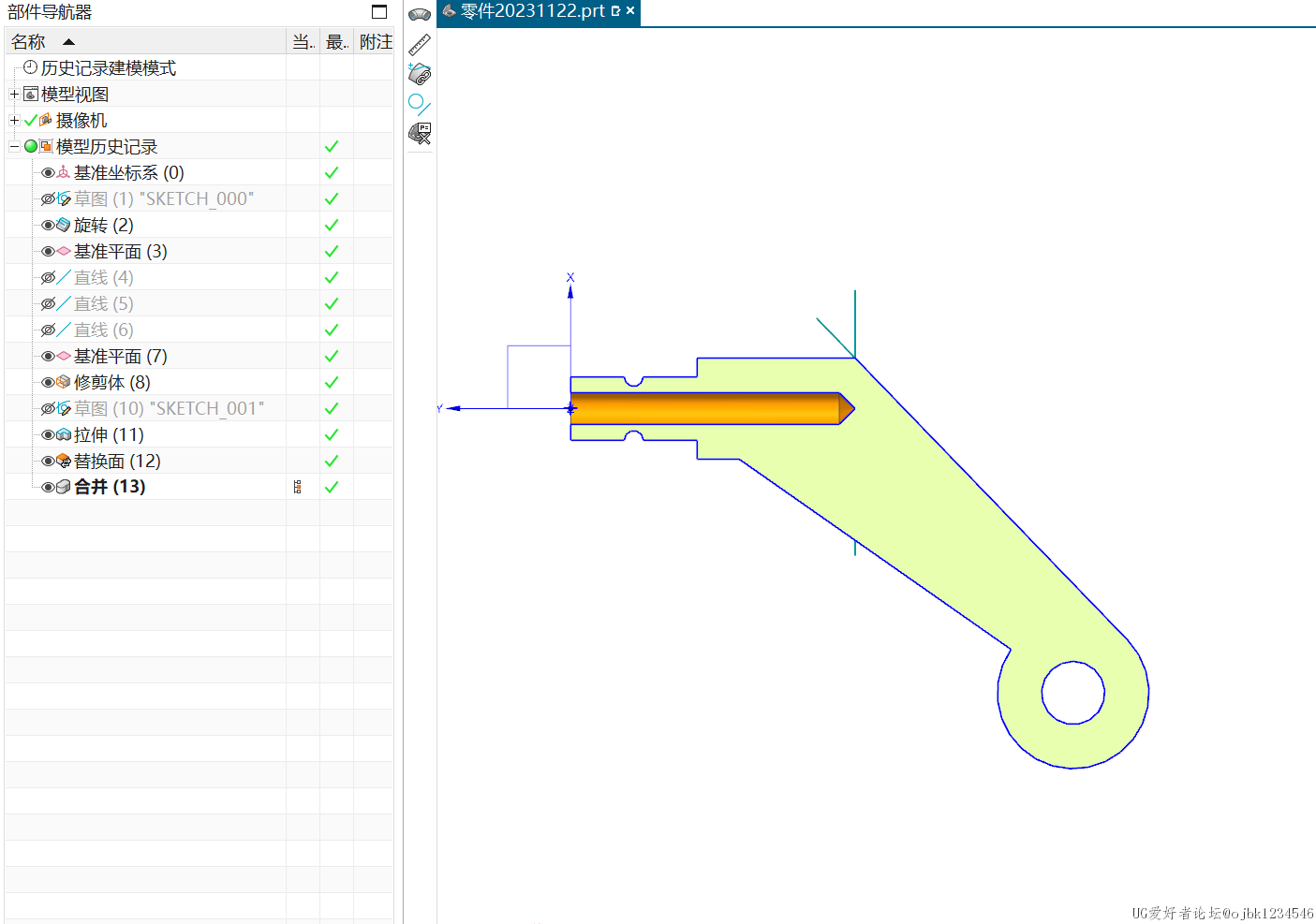Click the extrude icon of 拉伸 (11)

(64, 435)
